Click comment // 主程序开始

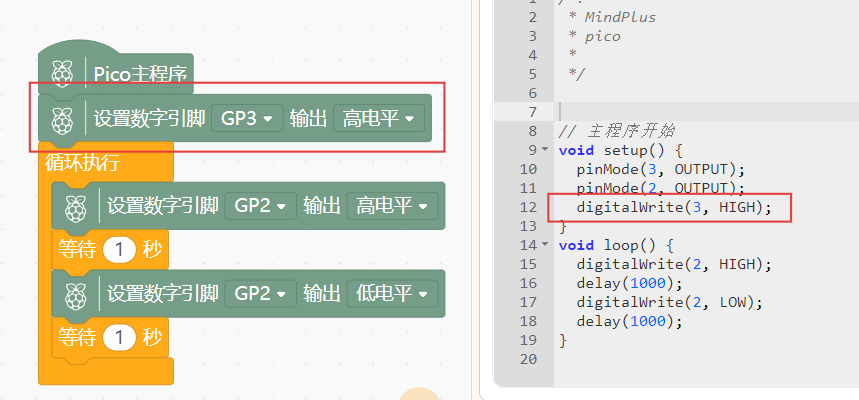tap(617, 132)
